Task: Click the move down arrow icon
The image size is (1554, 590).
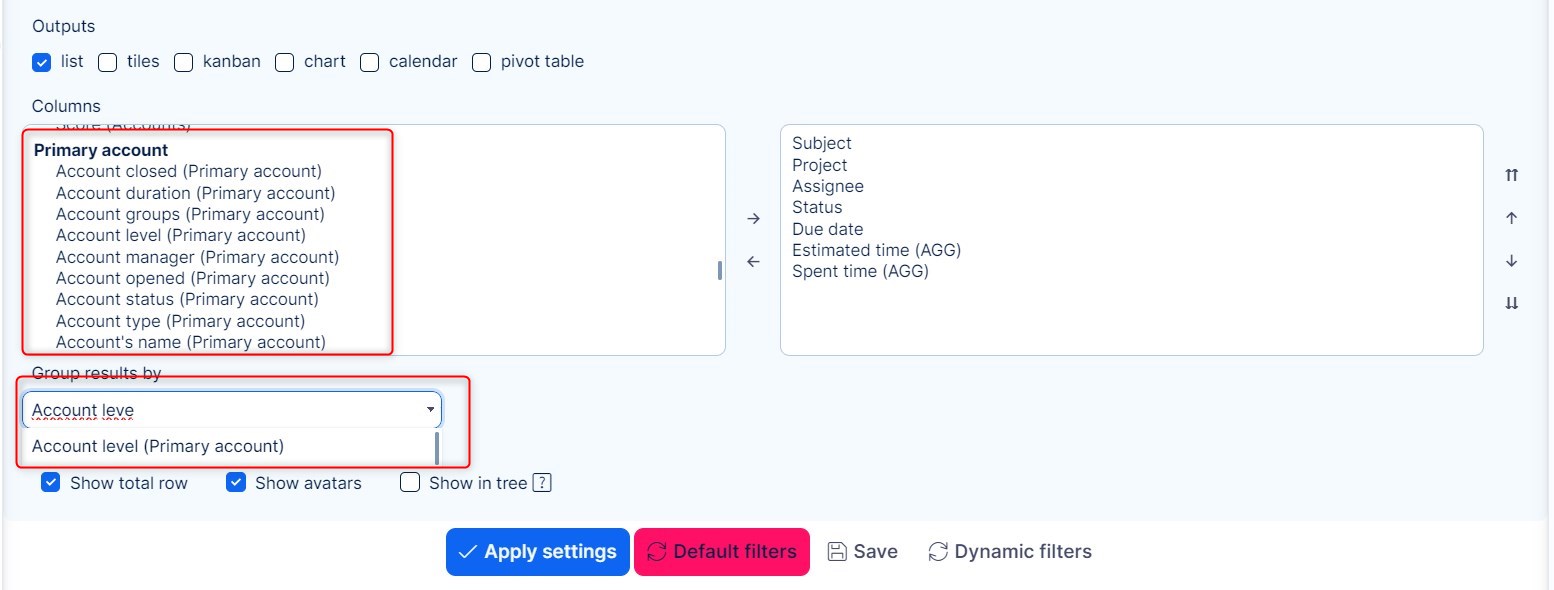Action: click(1511, 261)
